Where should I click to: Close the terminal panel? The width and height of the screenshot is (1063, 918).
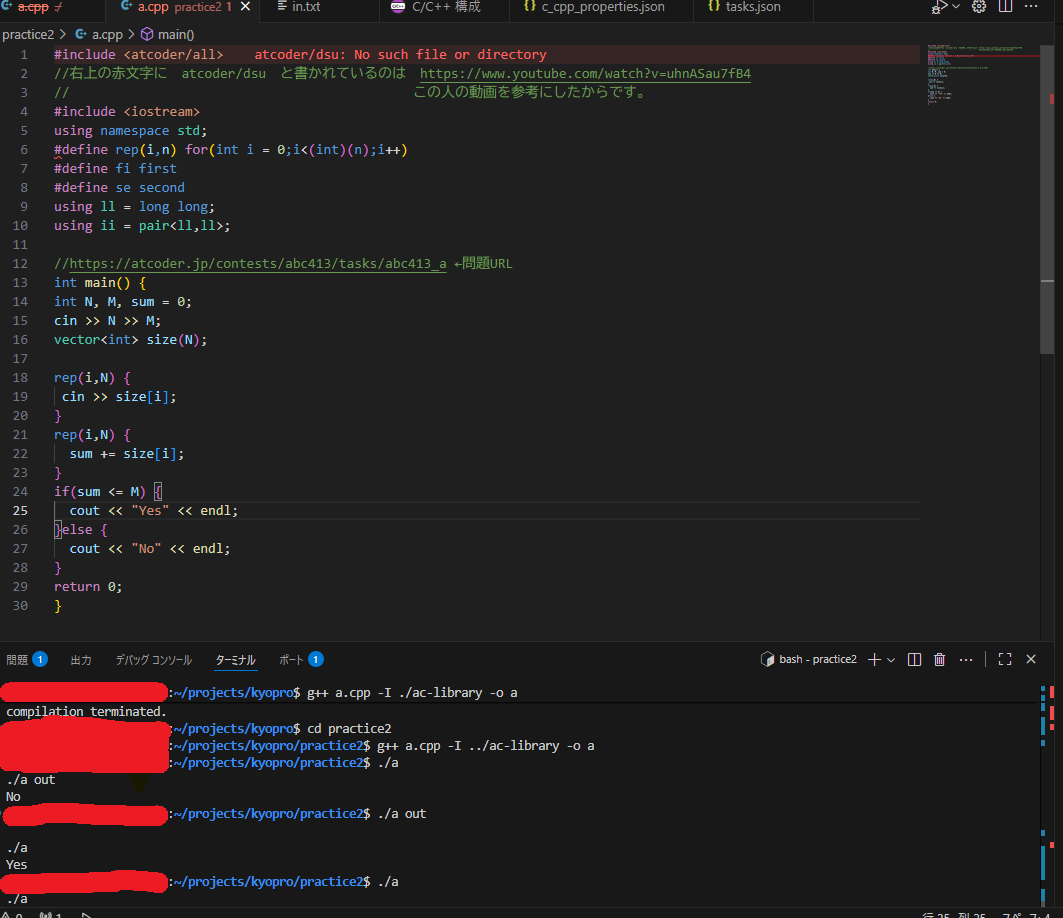[x=1030, y=660]
